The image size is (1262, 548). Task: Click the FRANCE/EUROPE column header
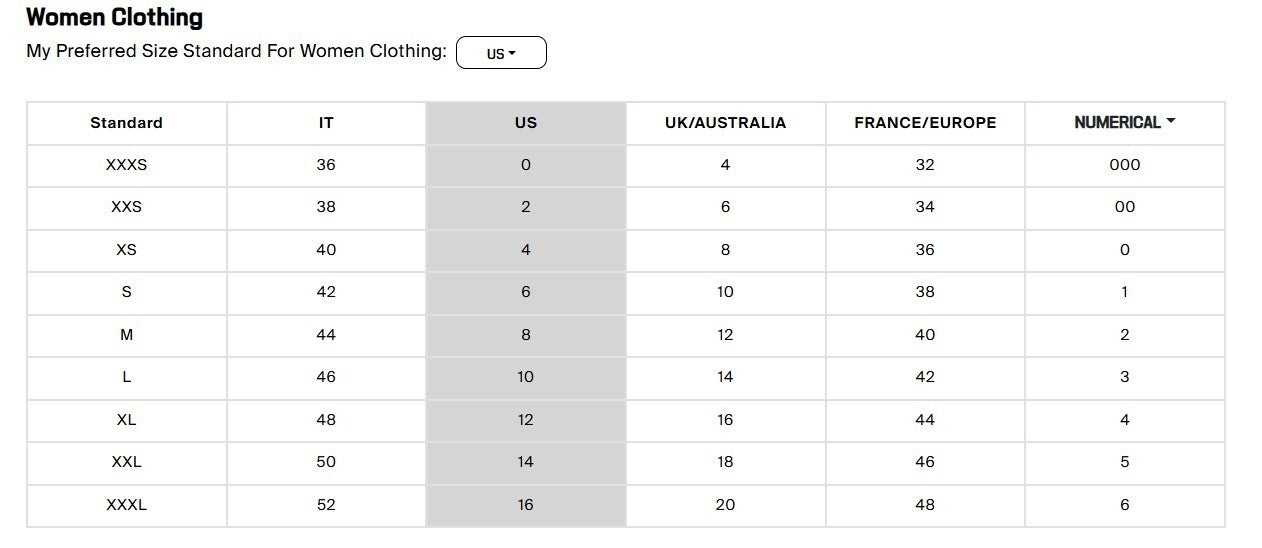click(925, 123)
